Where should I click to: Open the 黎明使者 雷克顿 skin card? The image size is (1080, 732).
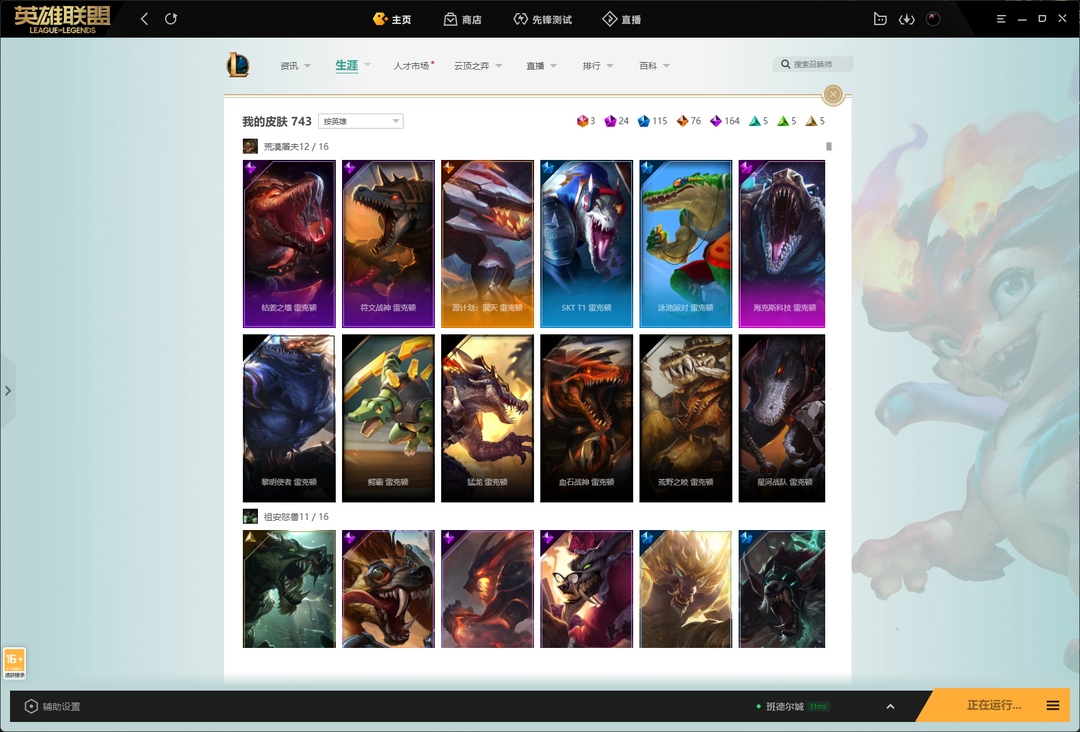[x=289, y=418]
